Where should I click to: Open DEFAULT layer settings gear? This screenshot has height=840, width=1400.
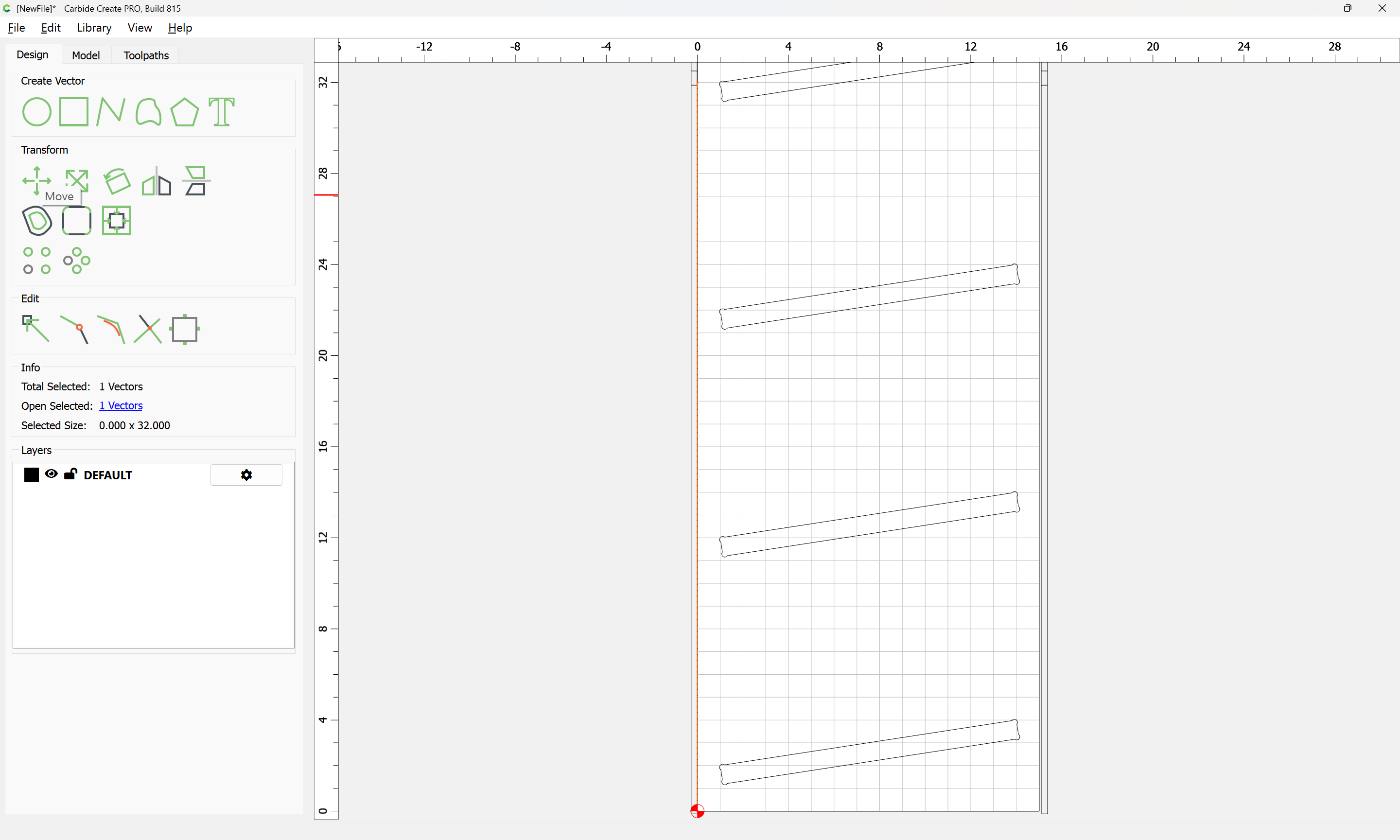[x=246, y=475]
